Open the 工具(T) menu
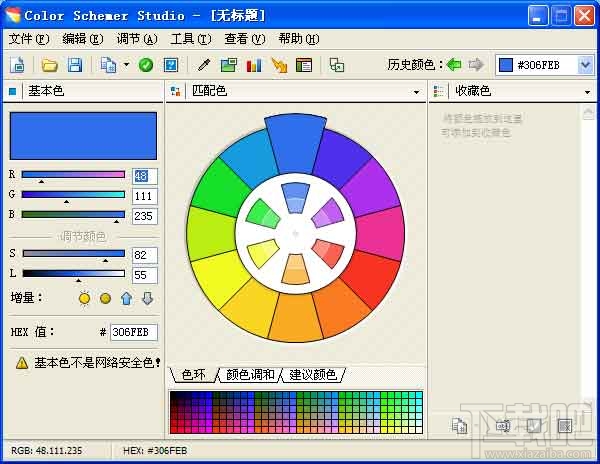This screenshot has height=464, width=600. (191, 39)
